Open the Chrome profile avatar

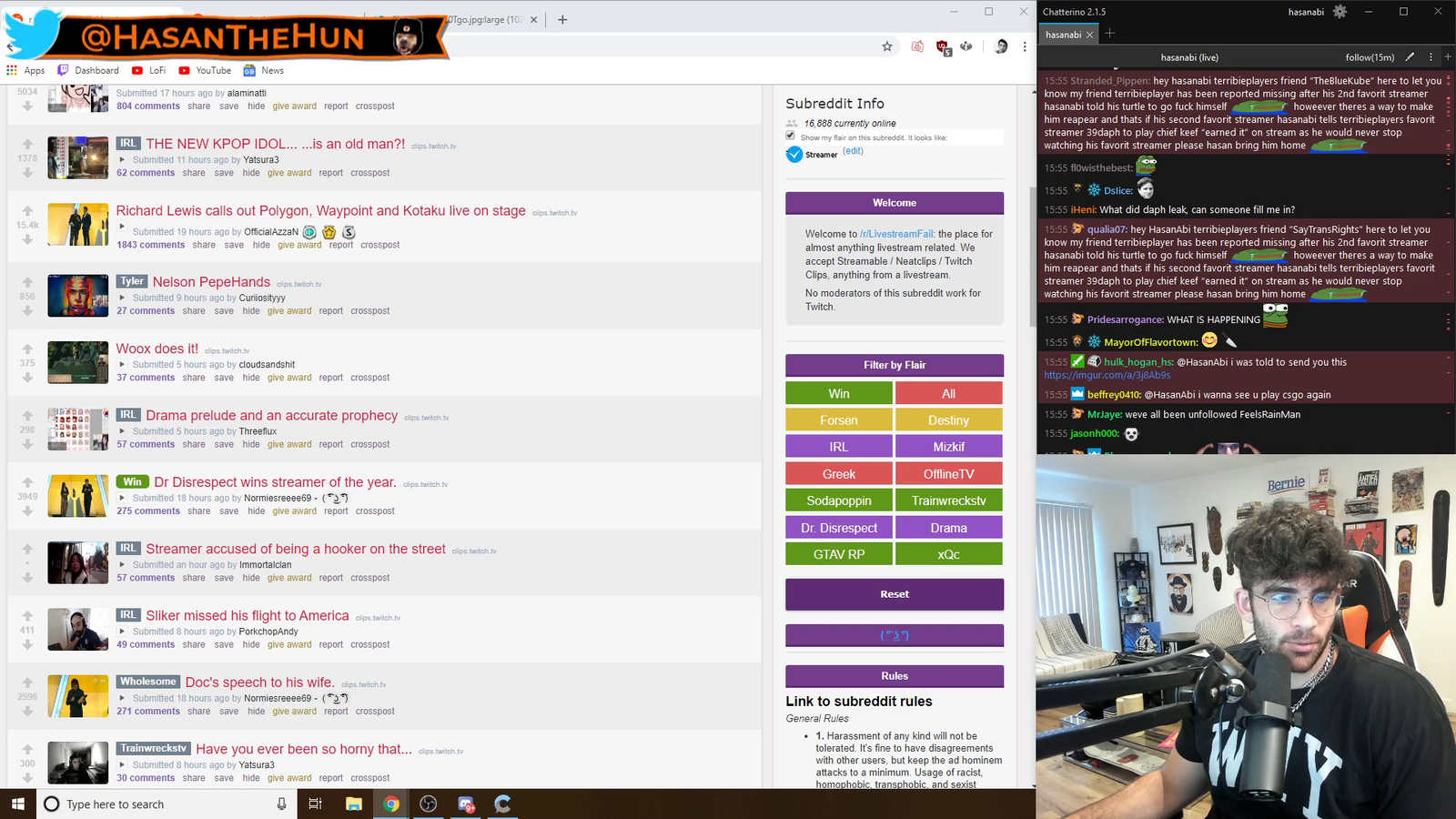coord(1001,46)
